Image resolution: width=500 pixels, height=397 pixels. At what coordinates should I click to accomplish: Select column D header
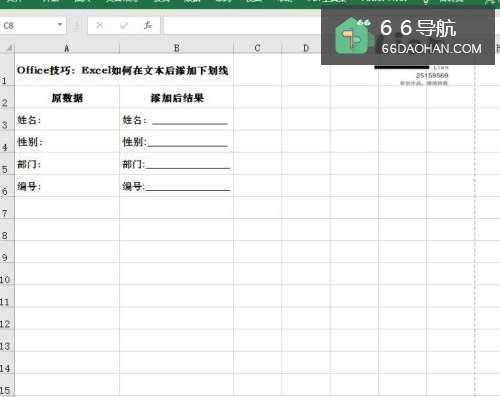pos(306,48)
